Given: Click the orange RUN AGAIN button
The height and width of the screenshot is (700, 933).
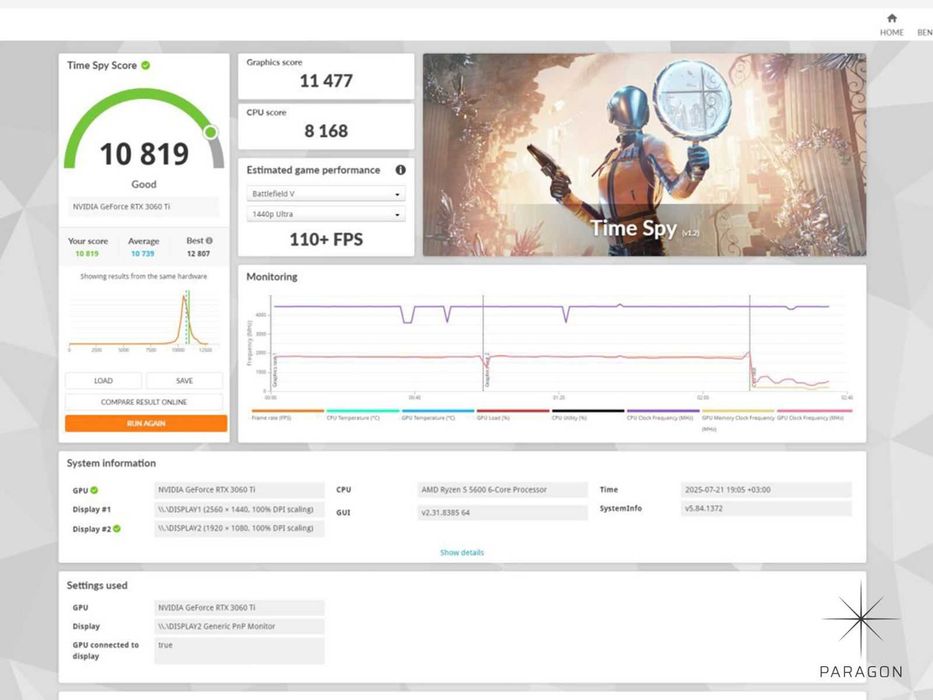Looking at the screenshot, I should [146, 423].
